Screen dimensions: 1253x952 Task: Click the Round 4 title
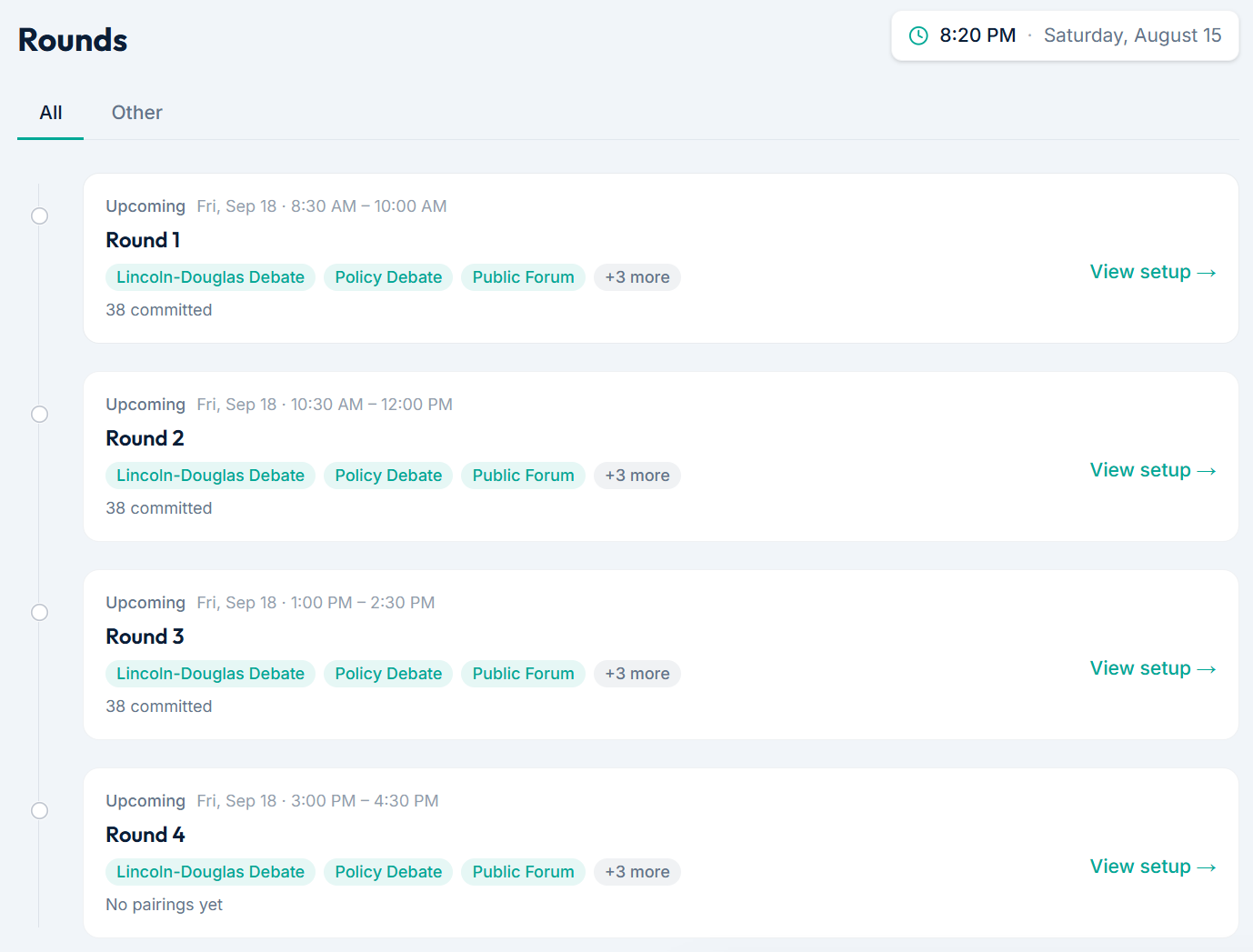(x=145, y=835)
